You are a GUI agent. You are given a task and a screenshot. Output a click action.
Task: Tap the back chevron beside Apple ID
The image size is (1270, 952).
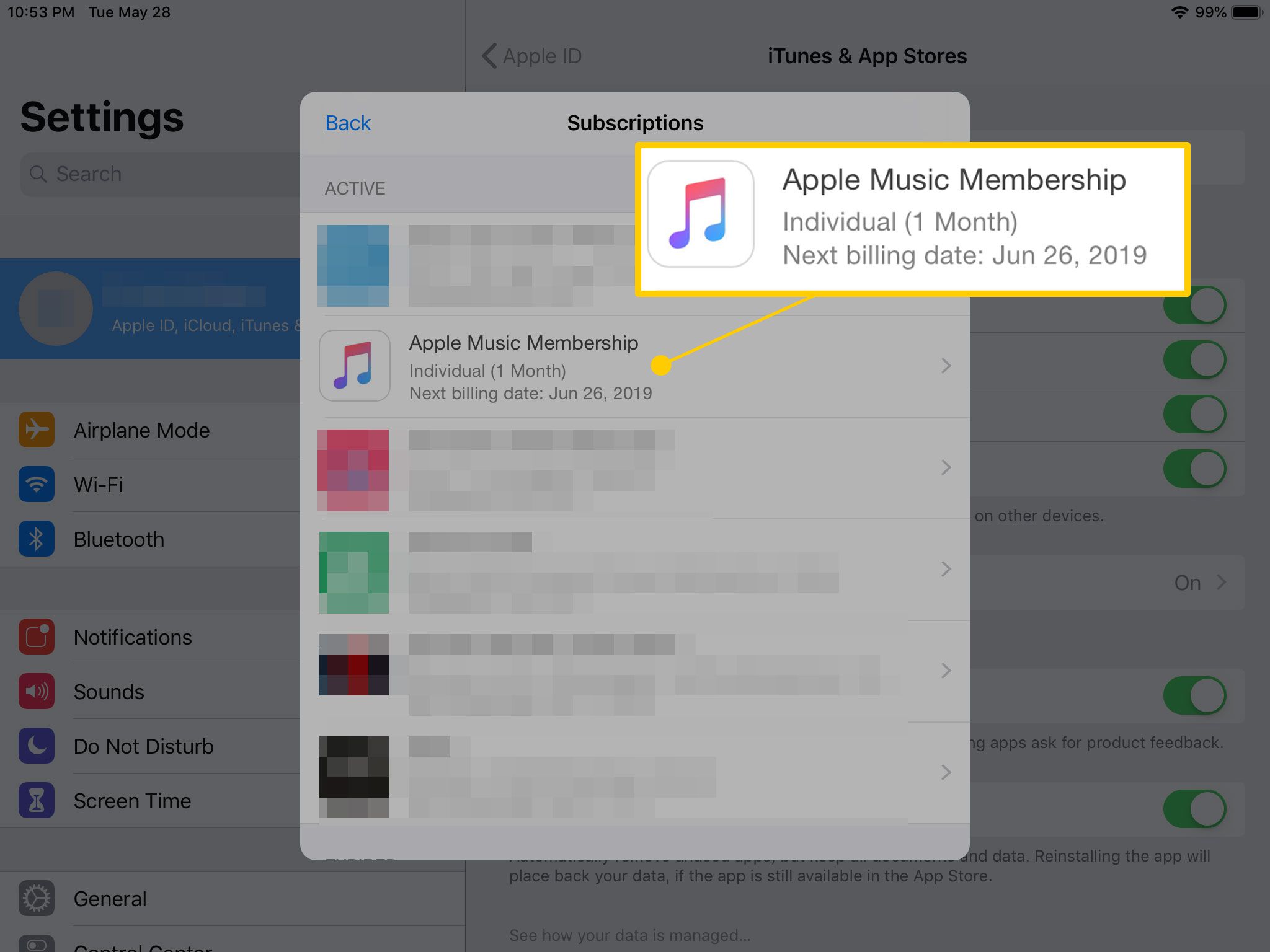pos(489,56)
